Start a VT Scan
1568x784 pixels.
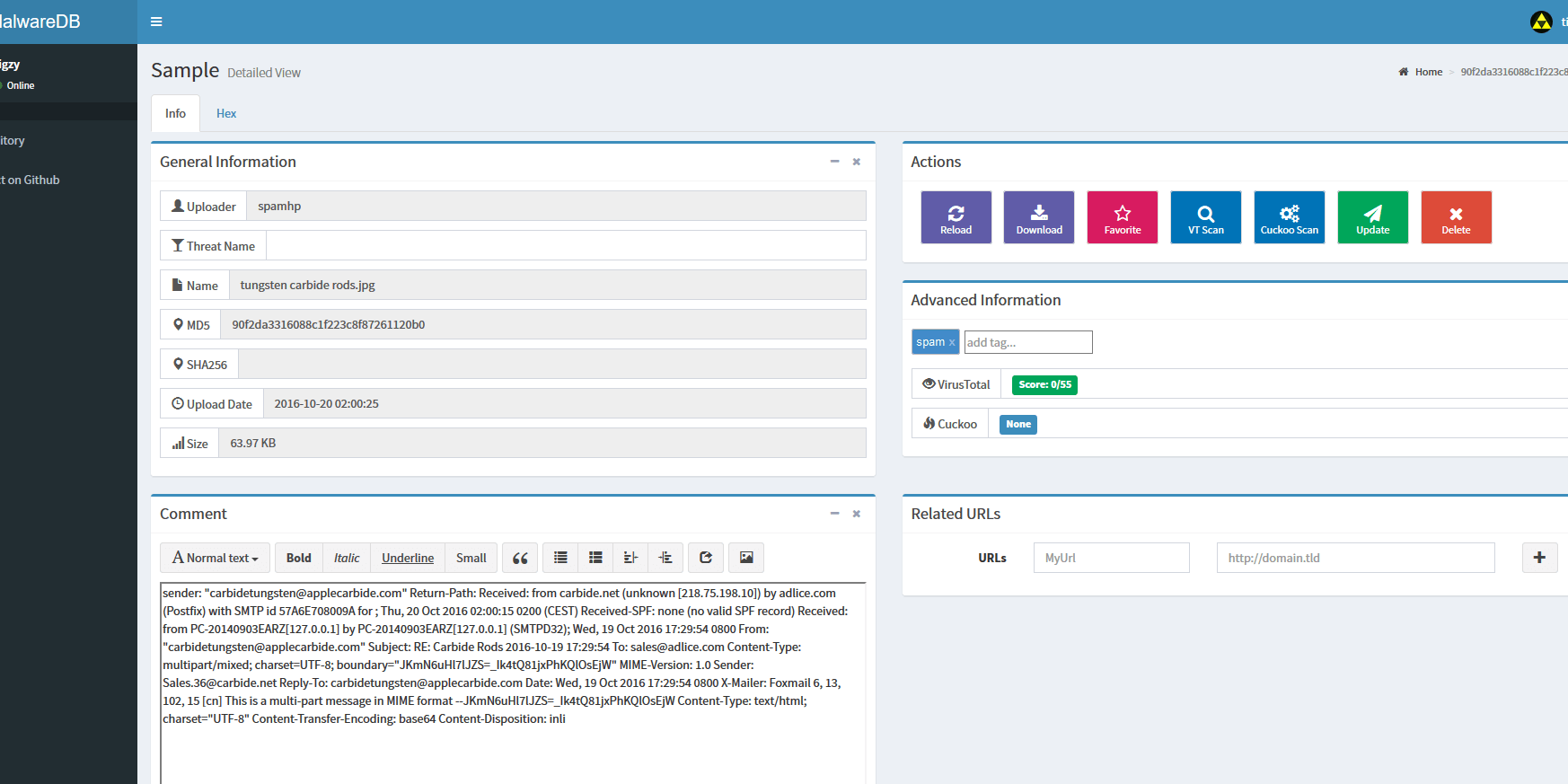[x=1205, y=217]
